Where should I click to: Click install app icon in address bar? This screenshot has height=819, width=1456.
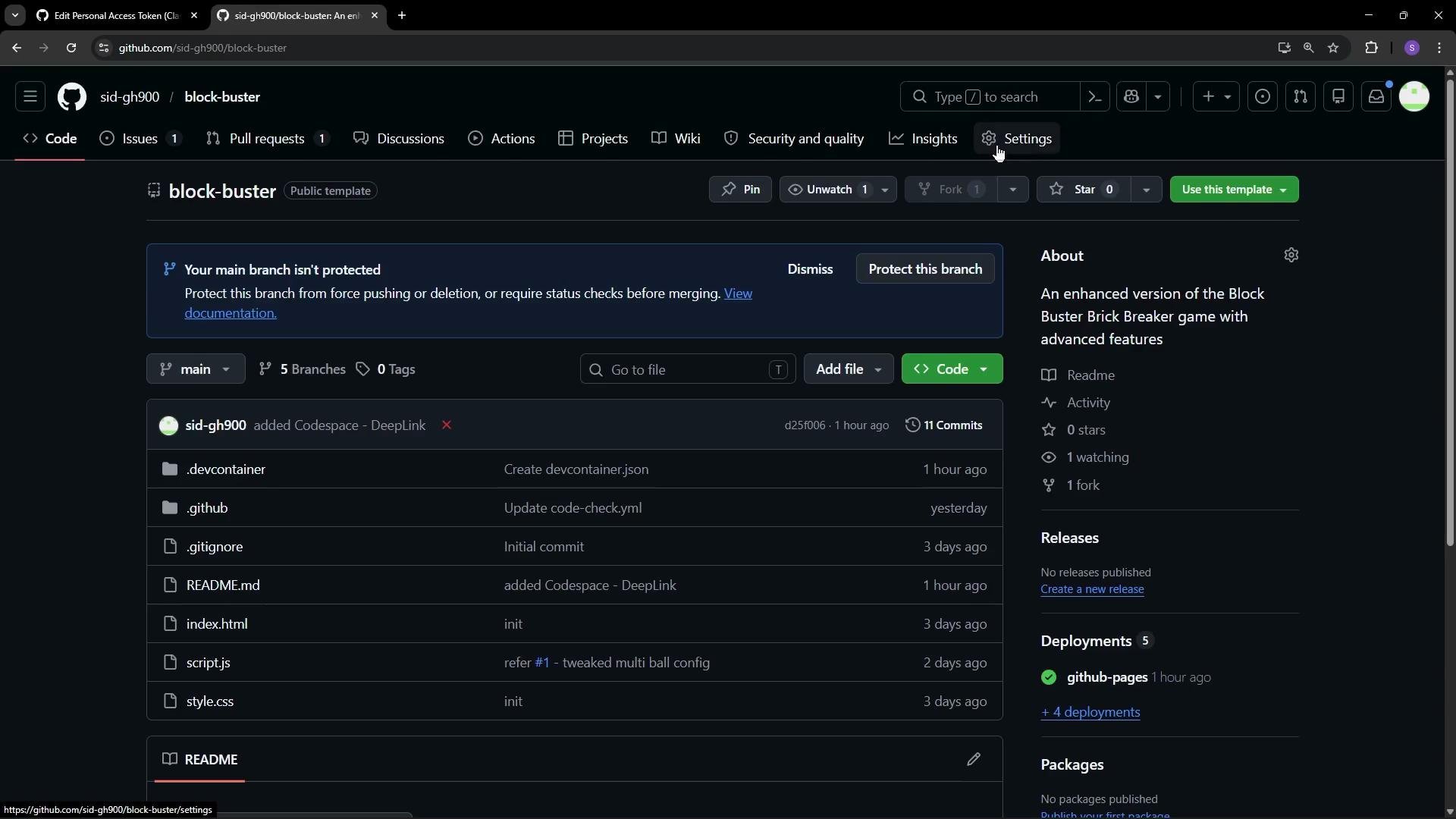pyautogui.click(x=1283, y=48)
